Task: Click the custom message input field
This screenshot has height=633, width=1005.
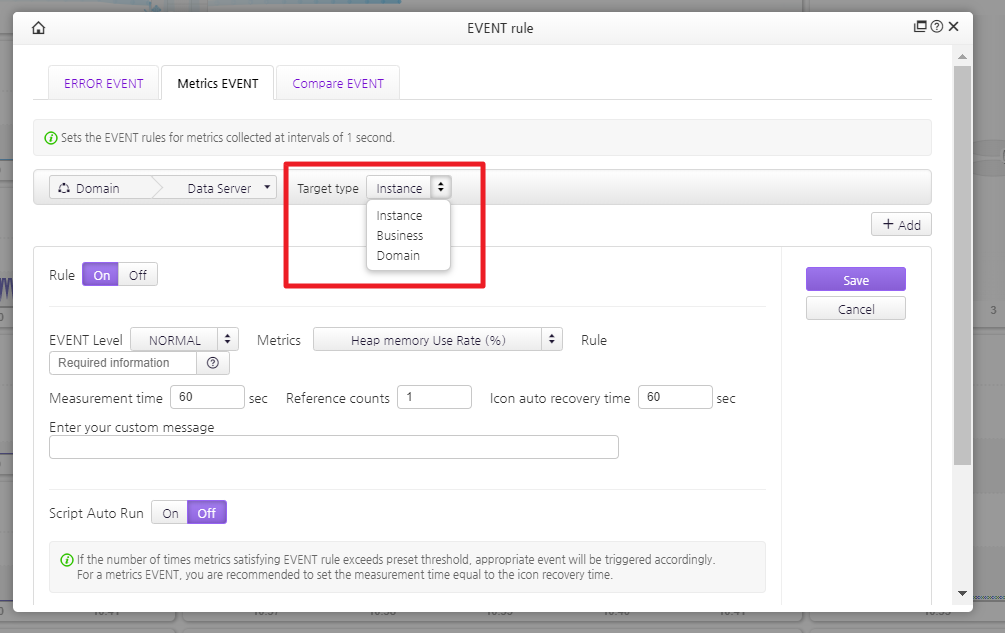Action: 334,447
